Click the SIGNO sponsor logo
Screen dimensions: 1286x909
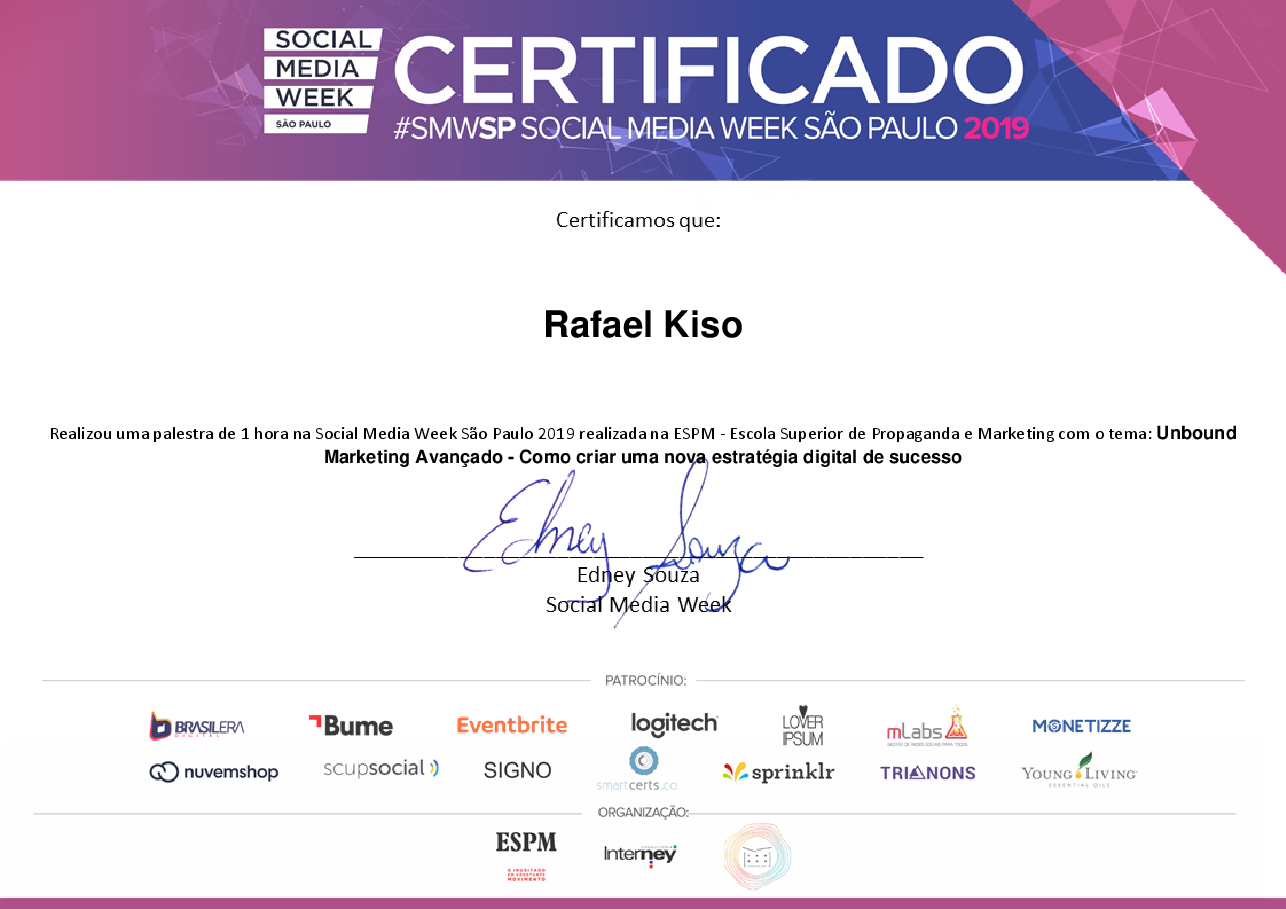(x=517, y=770)
